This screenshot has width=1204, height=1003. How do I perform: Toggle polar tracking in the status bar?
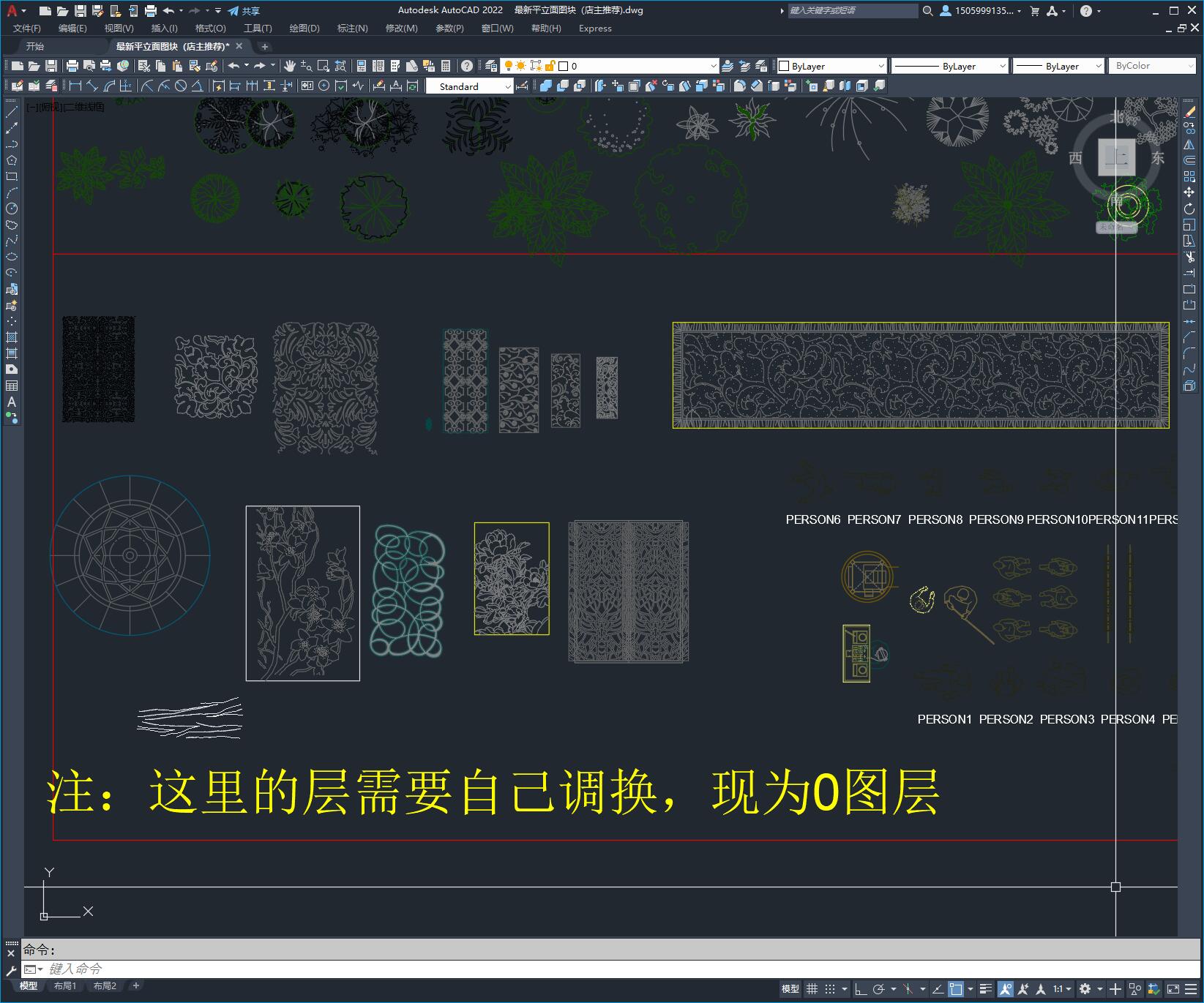879,989
